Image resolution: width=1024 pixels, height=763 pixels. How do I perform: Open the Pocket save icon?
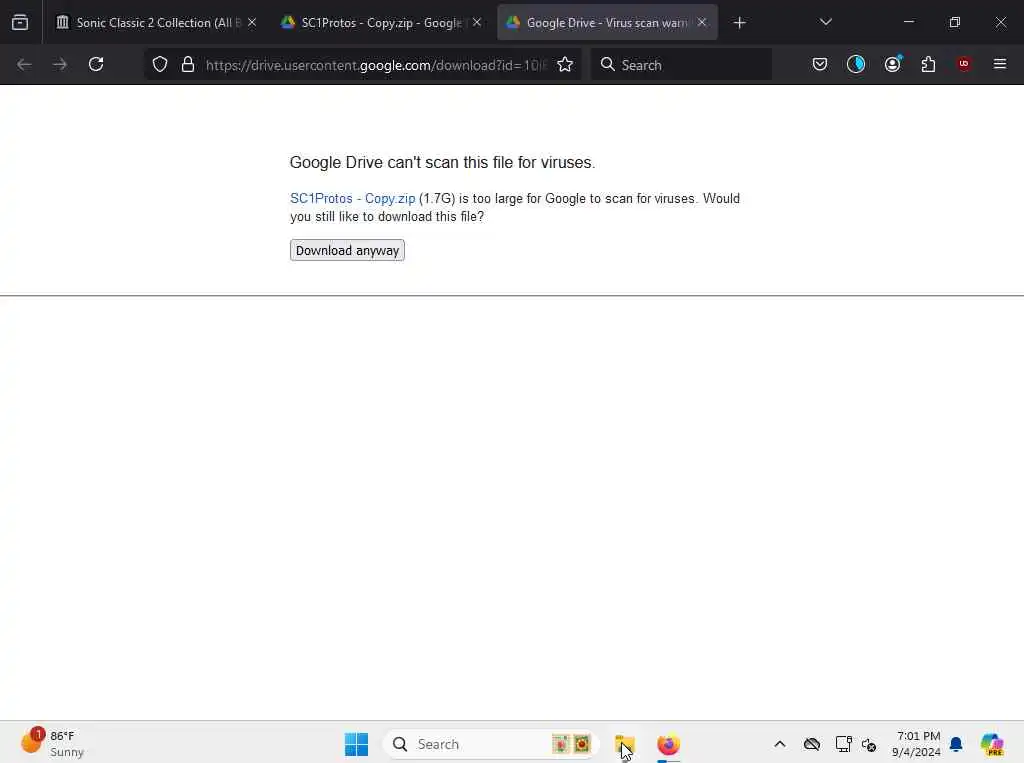click(x=820, y=64)
